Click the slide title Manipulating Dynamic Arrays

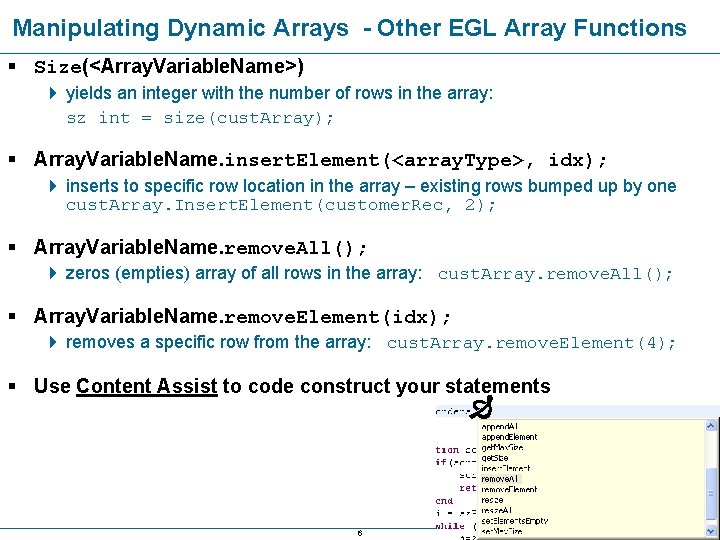tap(349, 28)
